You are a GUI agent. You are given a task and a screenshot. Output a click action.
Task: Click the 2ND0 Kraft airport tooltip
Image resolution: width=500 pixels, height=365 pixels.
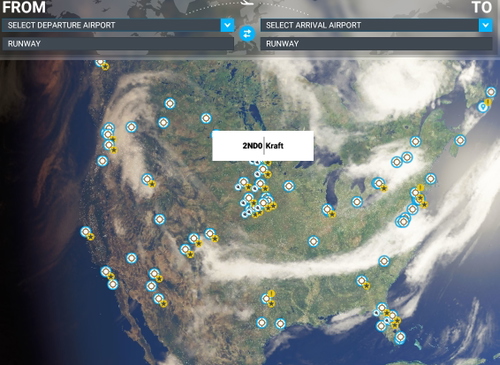tap(263, 146)
